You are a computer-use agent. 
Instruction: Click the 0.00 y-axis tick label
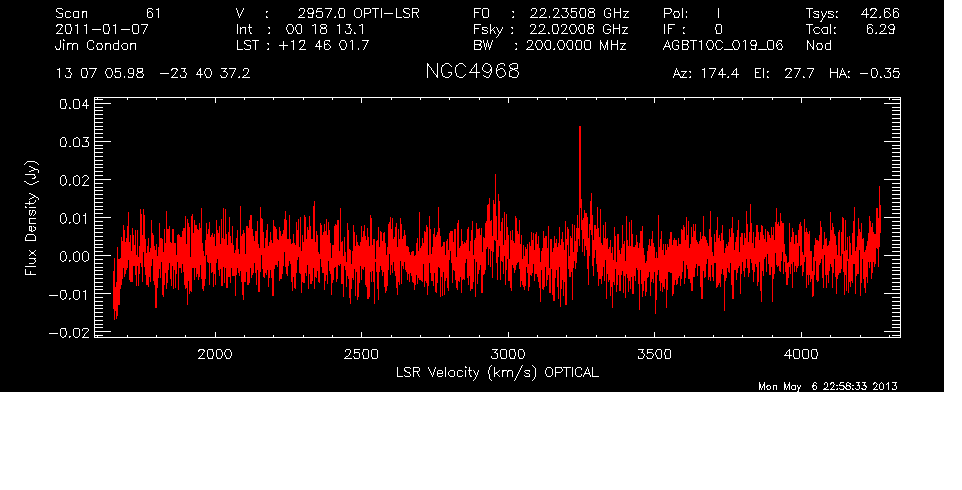point(74,256)
